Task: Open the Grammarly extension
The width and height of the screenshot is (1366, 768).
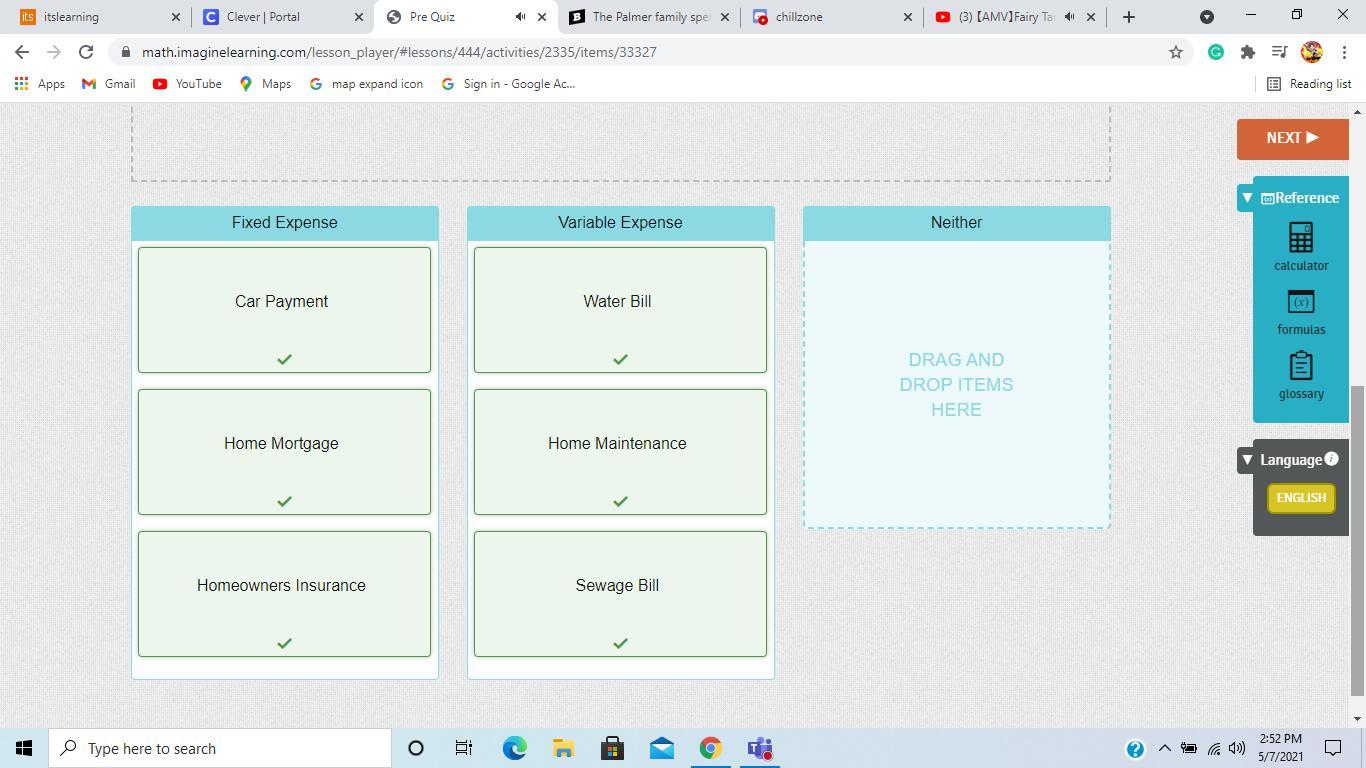Action: pyautogui.click(x=1216, y=52)
